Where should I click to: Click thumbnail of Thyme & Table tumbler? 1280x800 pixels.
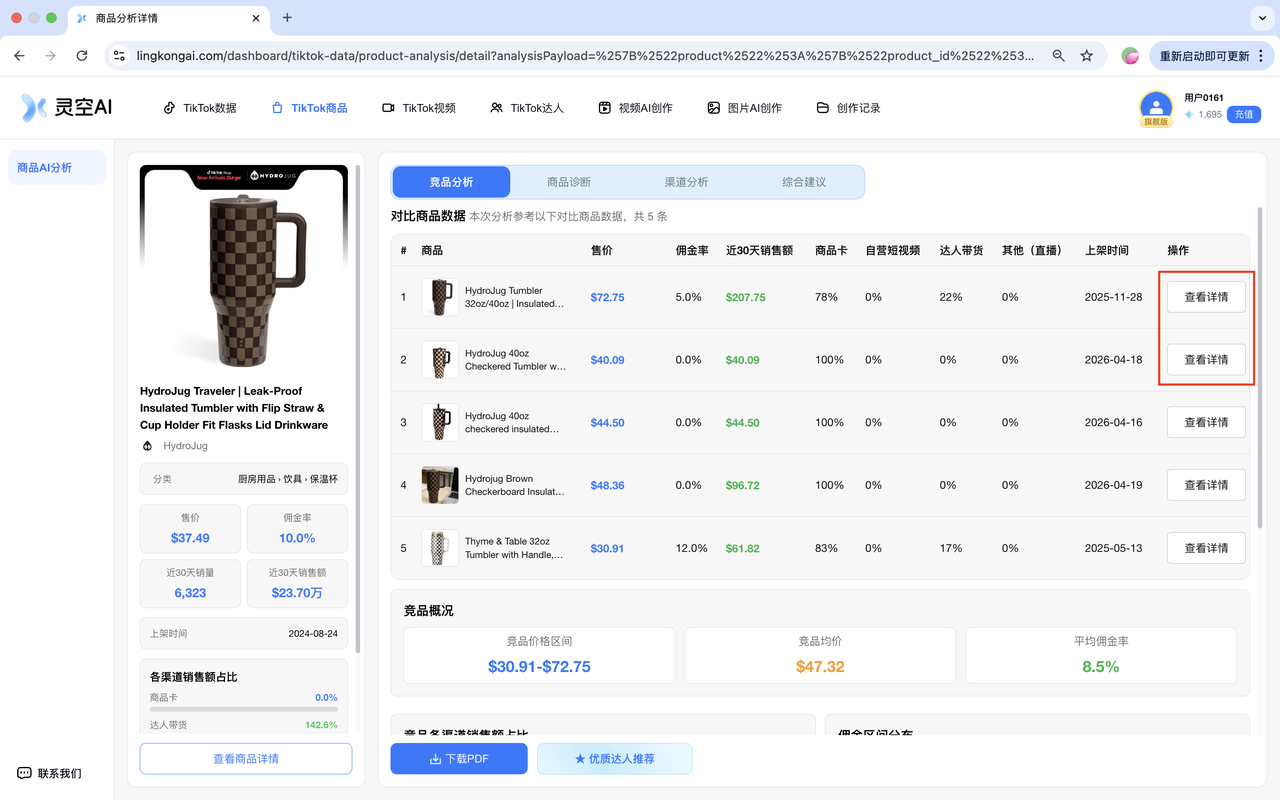tap(440, 548)
